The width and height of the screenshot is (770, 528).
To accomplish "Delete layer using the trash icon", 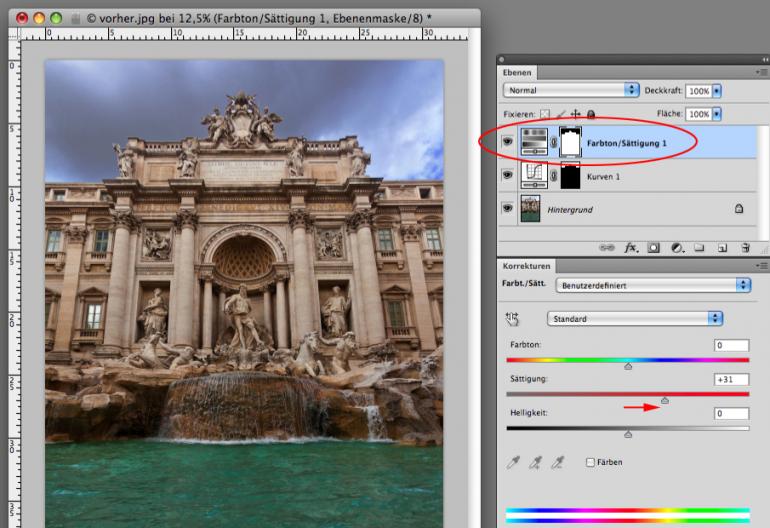I will pyautogui.click(x=744, y=246).
